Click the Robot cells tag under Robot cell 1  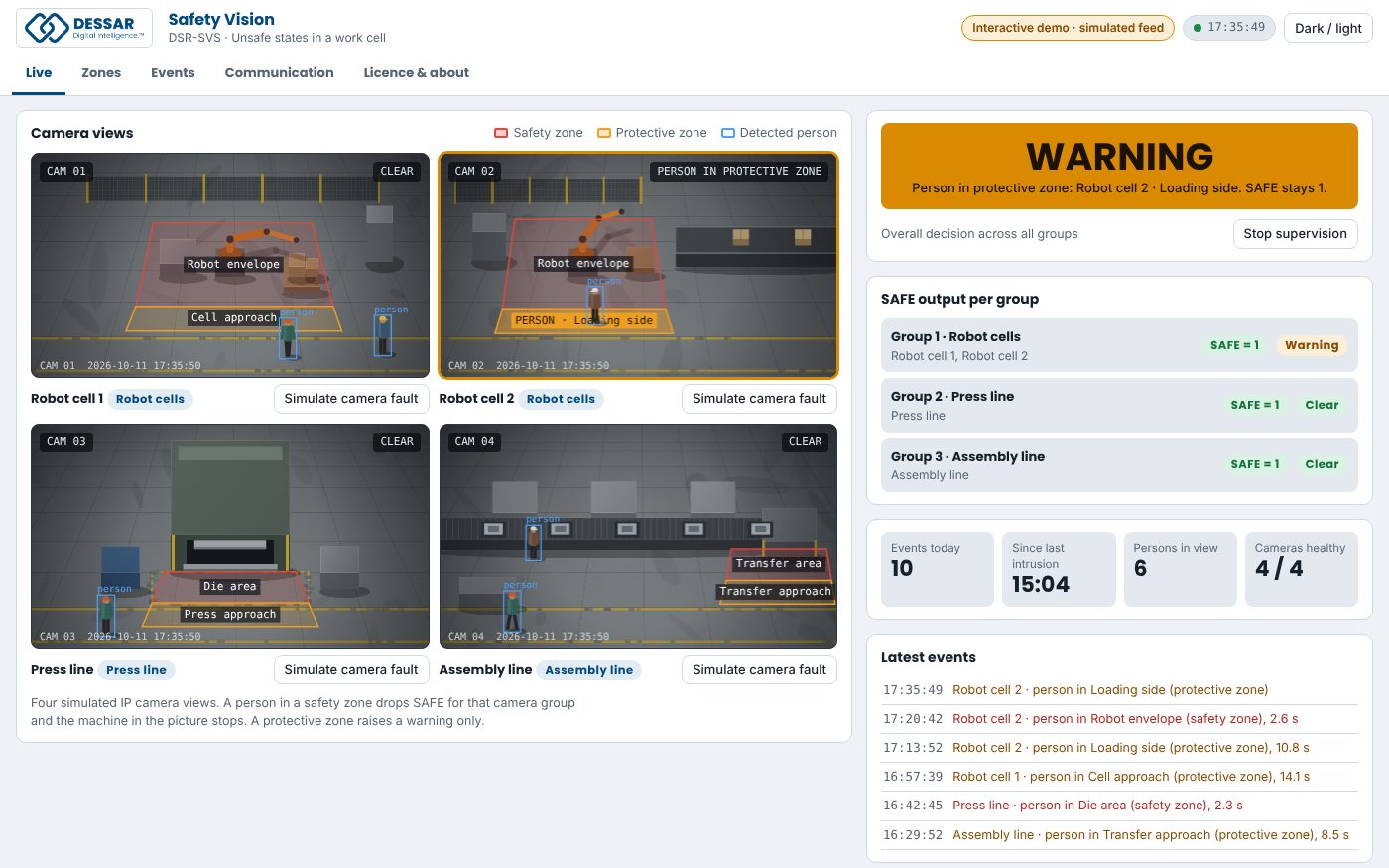pos(150,399)
